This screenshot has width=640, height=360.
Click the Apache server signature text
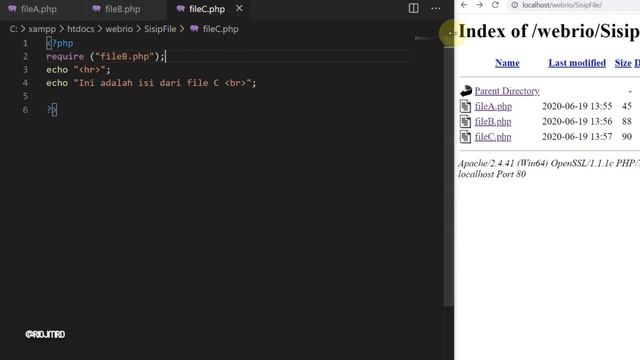(x=549, y=169)
